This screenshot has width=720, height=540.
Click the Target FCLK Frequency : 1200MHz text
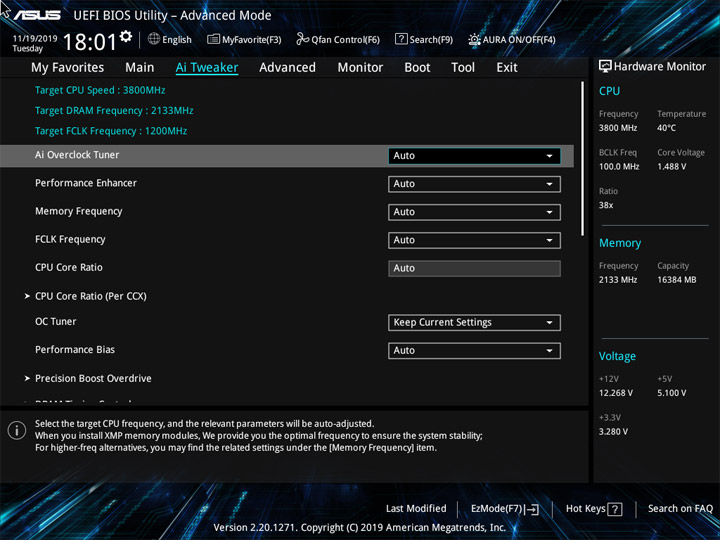click(x=111, y=131)
